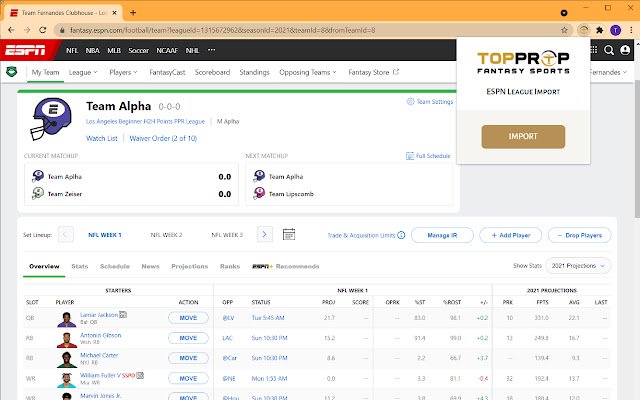Open the Scoreboard page
Image resolution: width=640 pixels, height=400 pixels.
[x=212, y=72]
